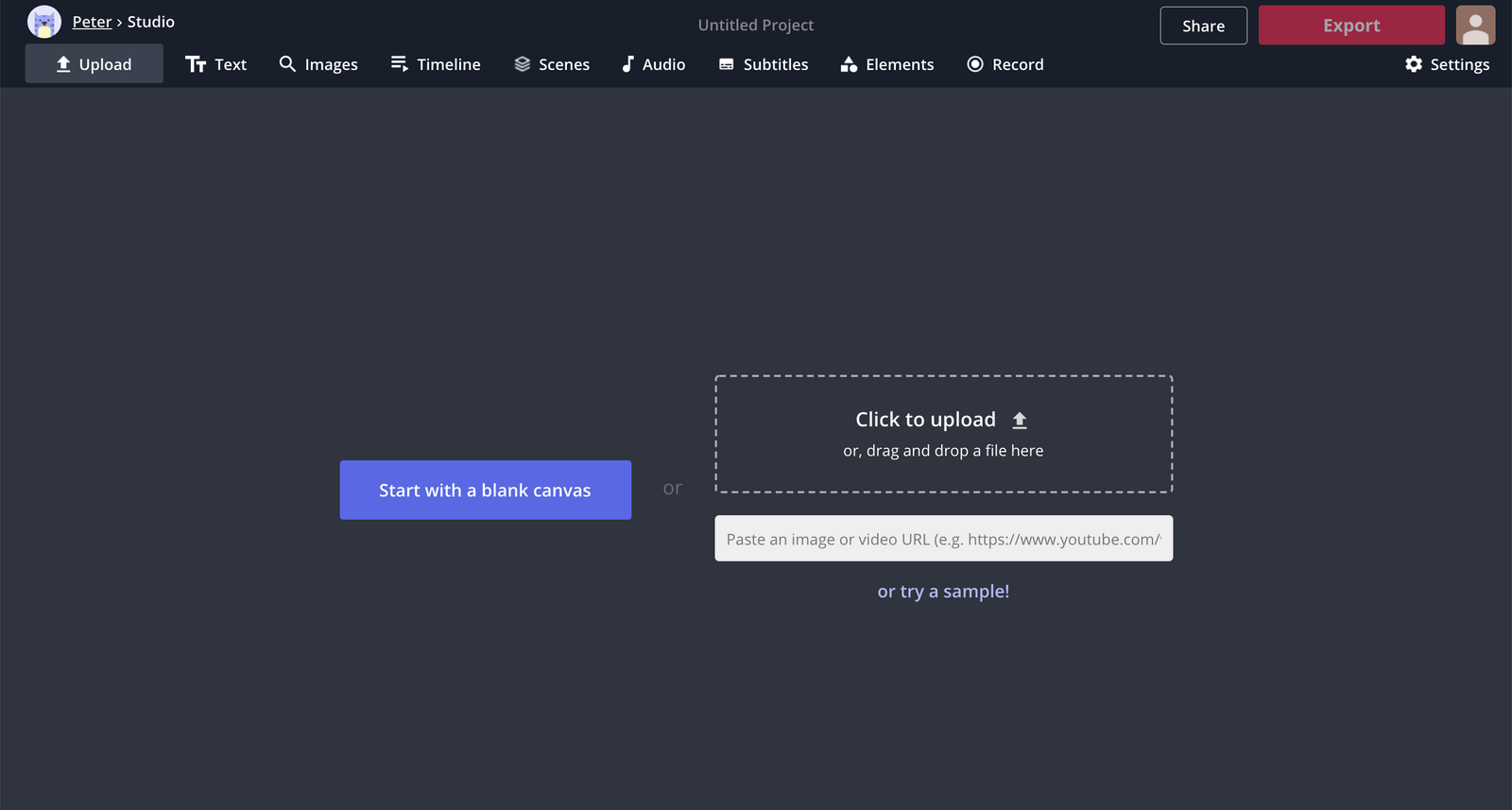
Task: Rename the Untitled Project title
Action: tap(755, 26)
